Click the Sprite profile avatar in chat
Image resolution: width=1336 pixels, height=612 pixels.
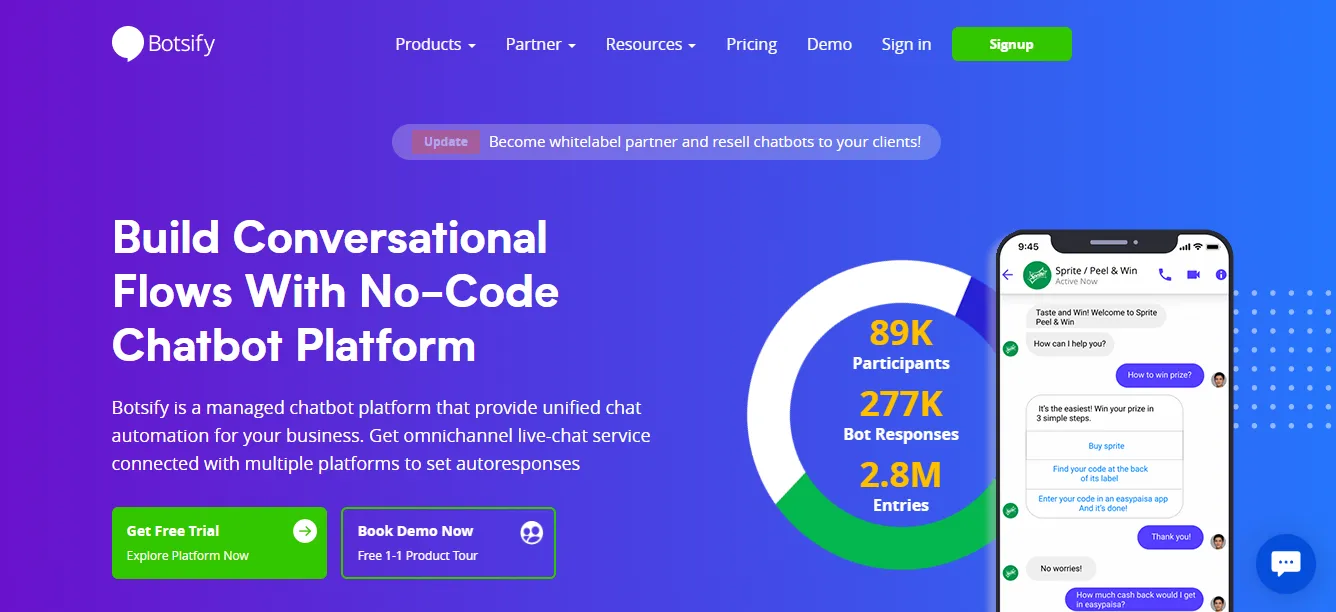tap(1037, 274)
